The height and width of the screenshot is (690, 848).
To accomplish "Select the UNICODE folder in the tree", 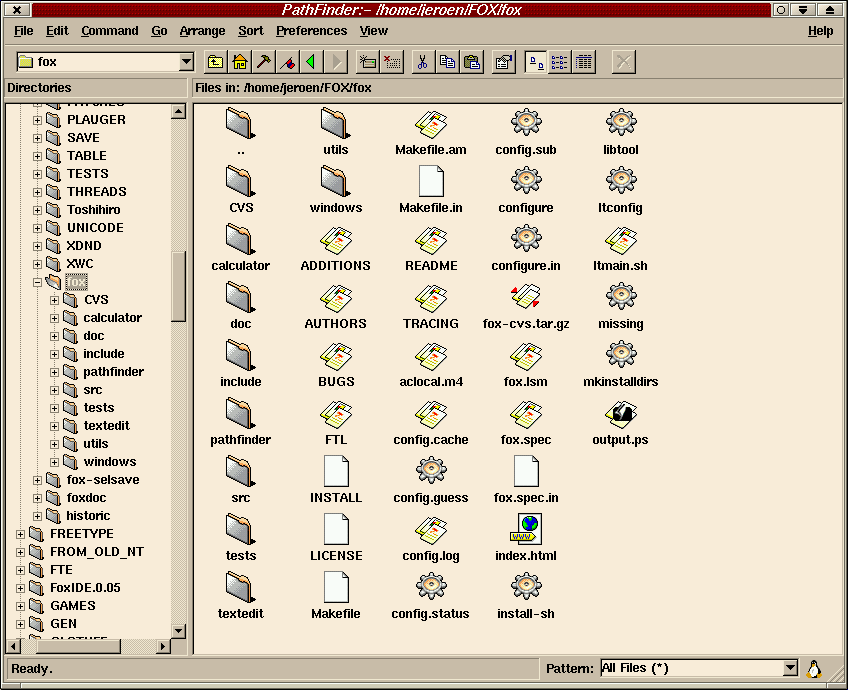I will pyautogui.click(x=95, y=228).
